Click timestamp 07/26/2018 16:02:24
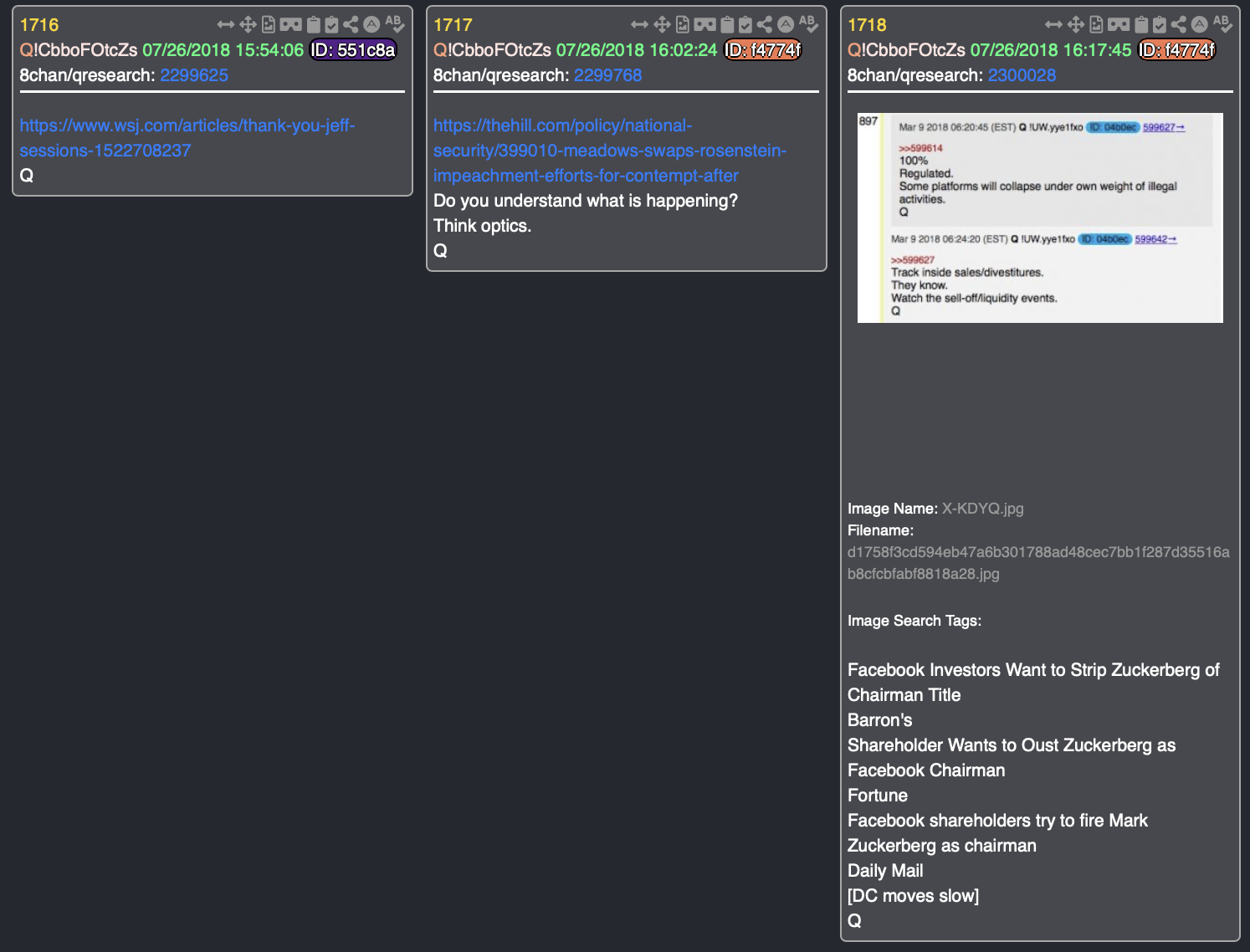This screenshot has width=1250, height=952. point(637,50)
